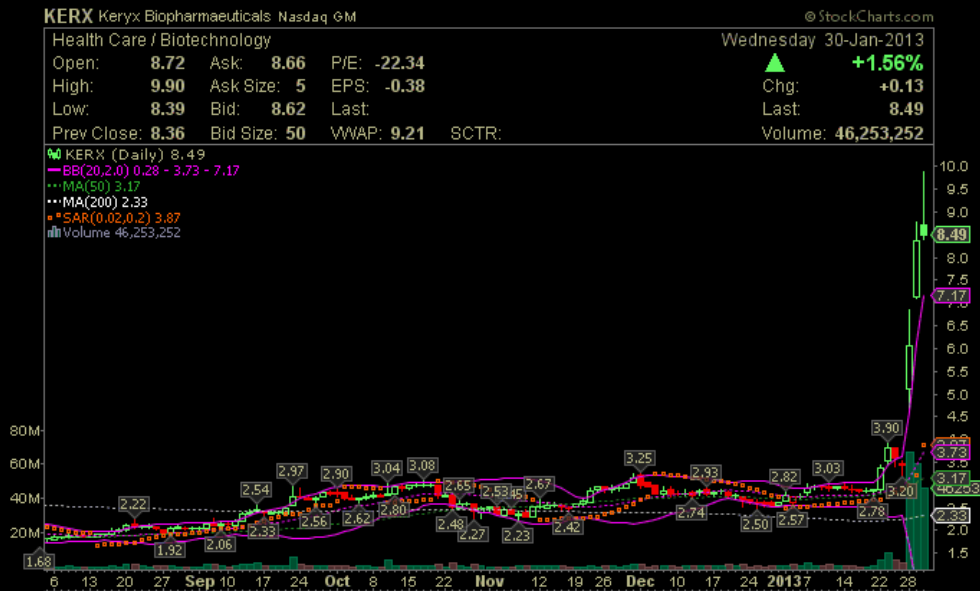980x591 pixels.
Task: Click the Open price 8.72
Action: pos(168,63)
